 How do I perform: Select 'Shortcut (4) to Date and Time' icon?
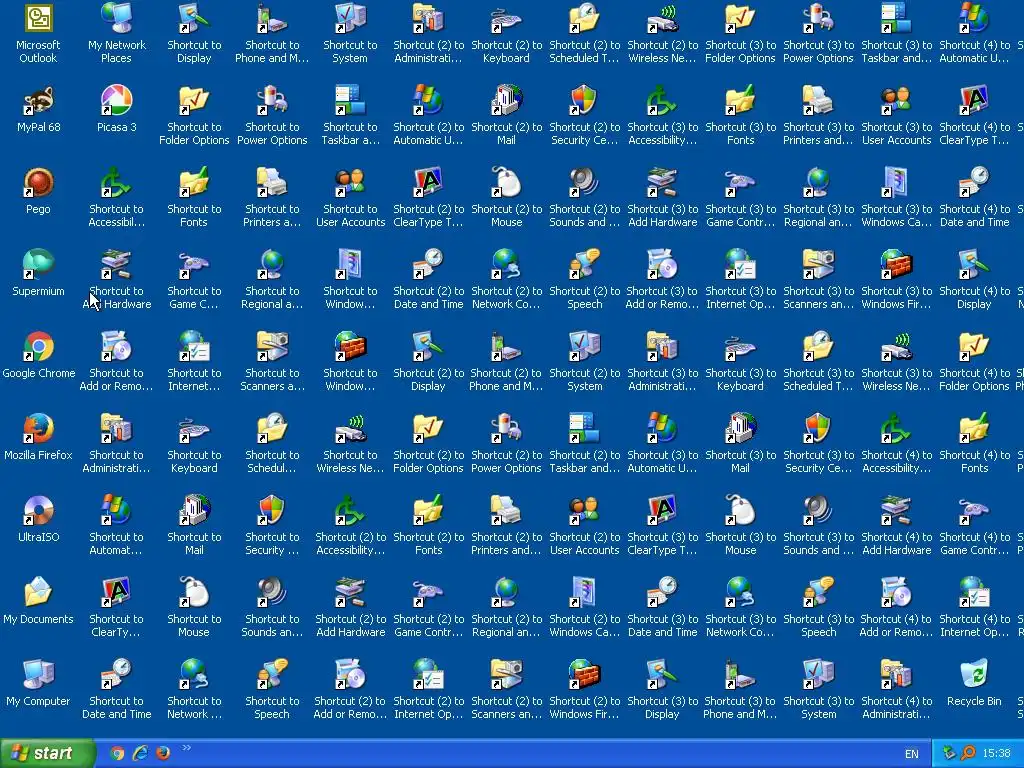pyautogui.click(x=974, y=197)
